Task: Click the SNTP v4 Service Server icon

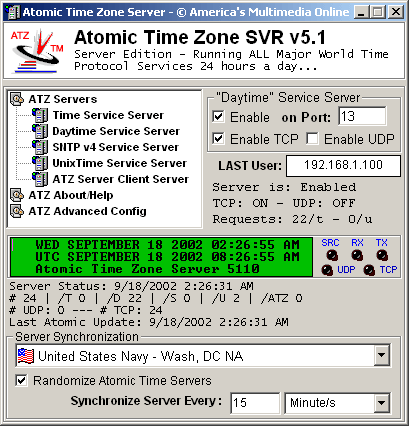Action: coord(40,147)
